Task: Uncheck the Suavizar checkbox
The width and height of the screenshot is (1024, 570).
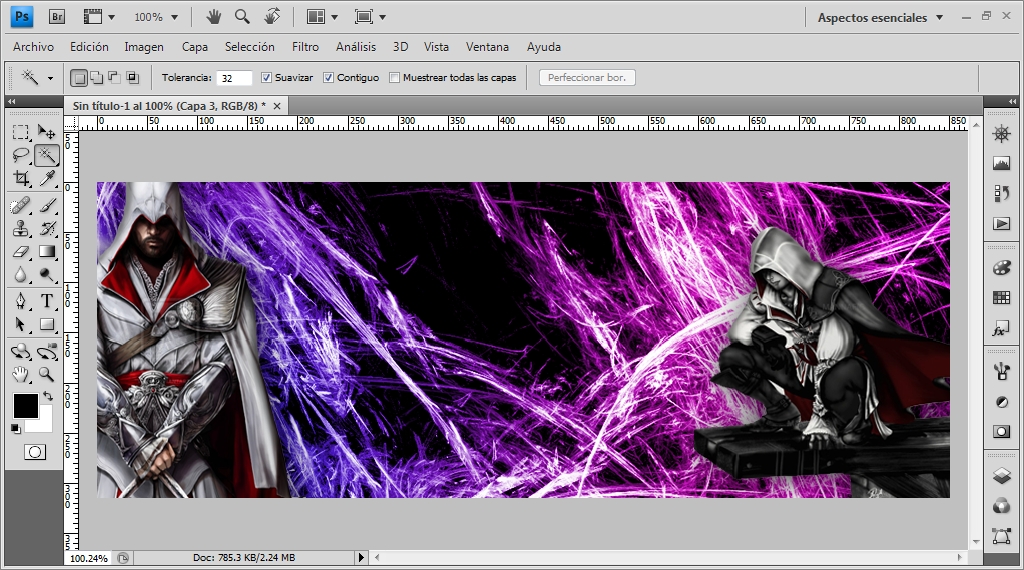Action: tap(266, 78)
